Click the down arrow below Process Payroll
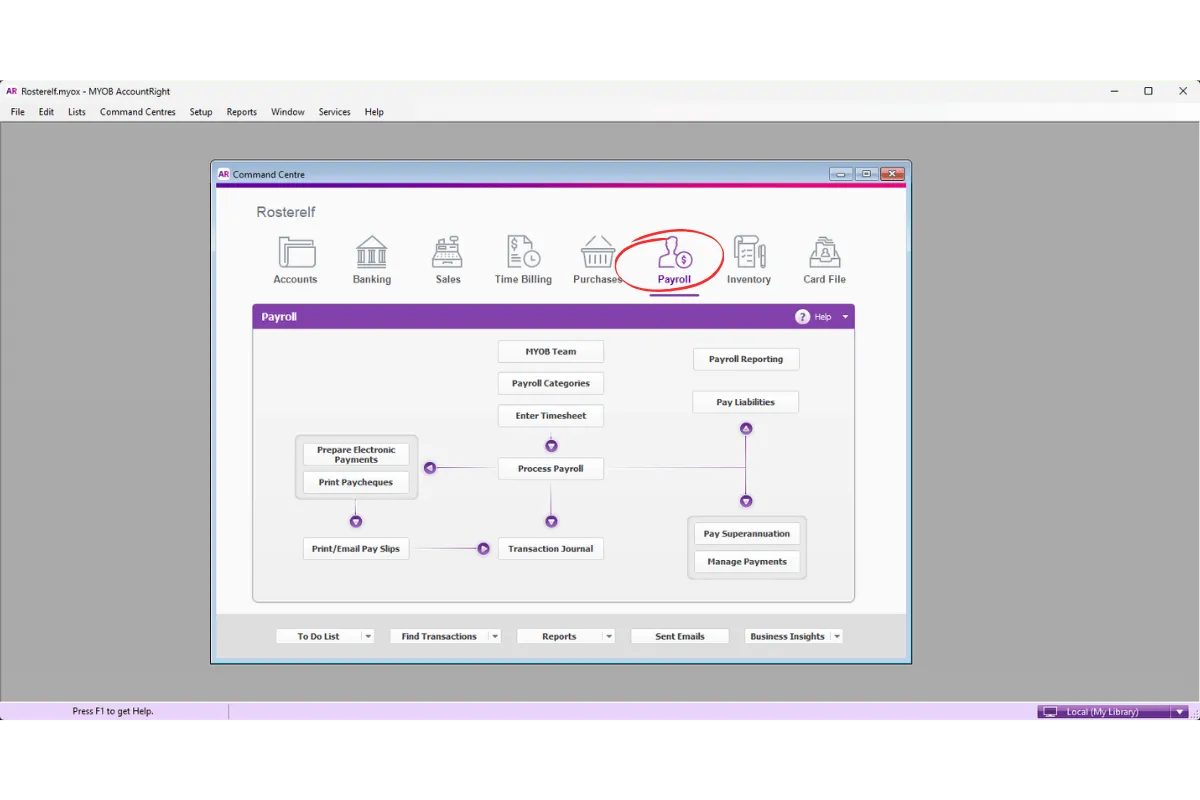Viewport: 1200px width, 800px height. click(x=551, y=522)
